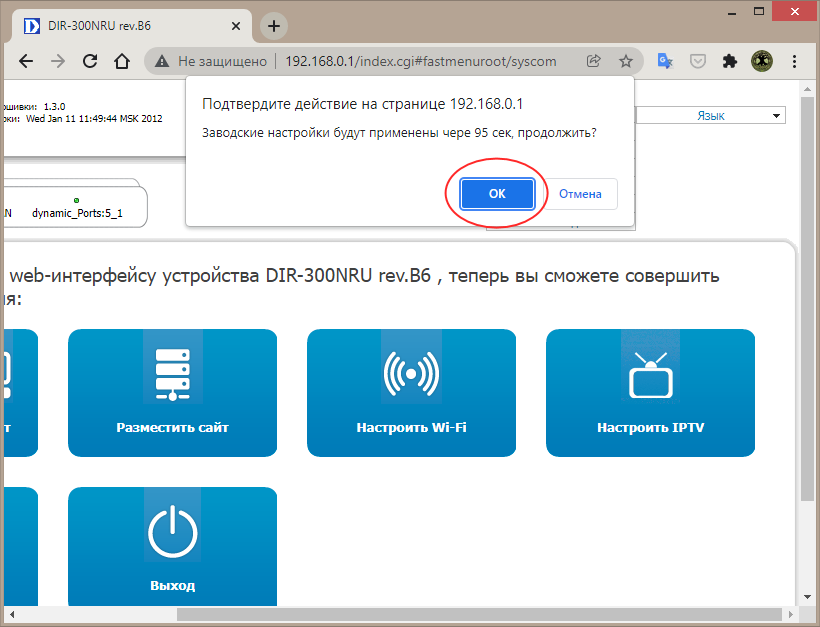Viewport: 820px width, 627px height.
Task: Click the OK button in the dialog
Action: [x=497, y=193]
